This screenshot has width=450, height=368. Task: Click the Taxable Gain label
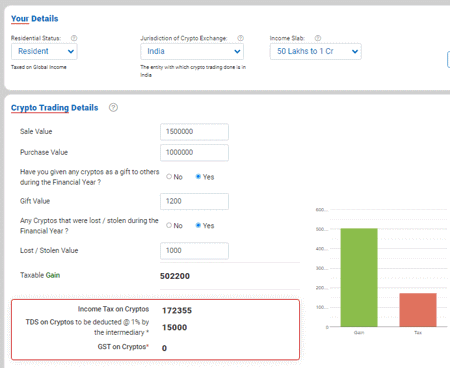tap(40, 275)
